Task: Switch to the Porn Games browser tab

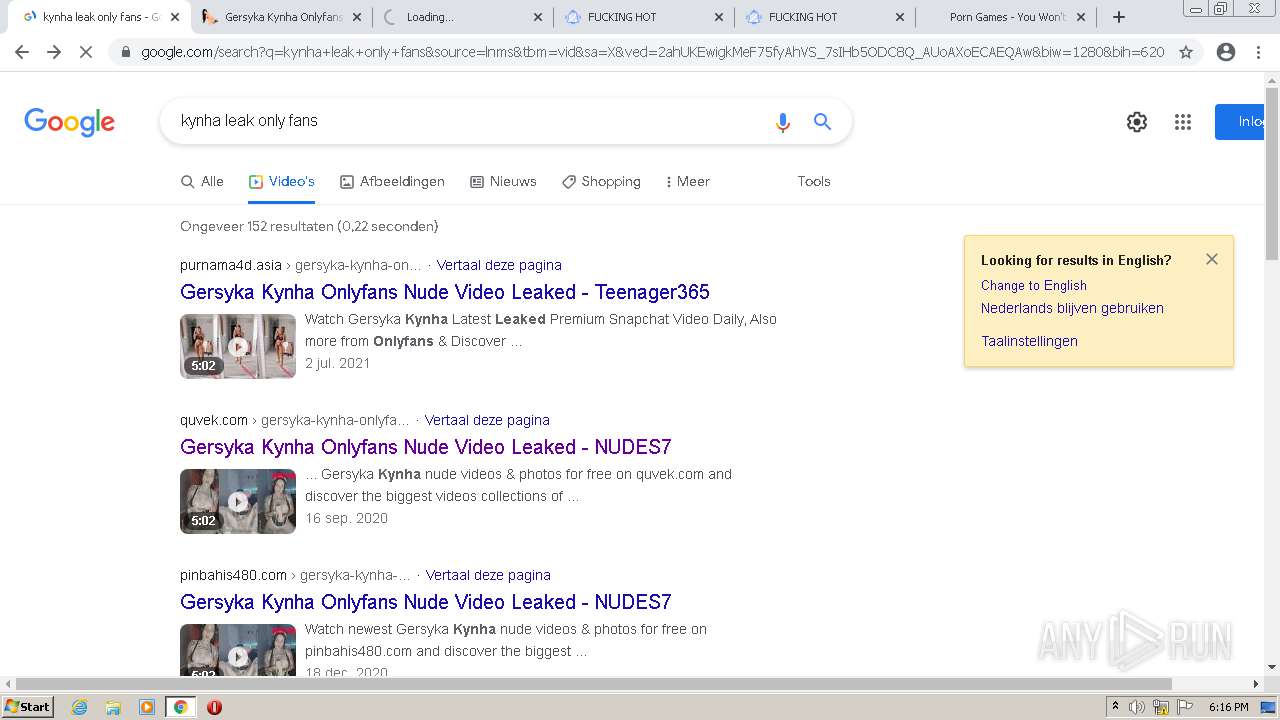Action: click(1006, 17)
